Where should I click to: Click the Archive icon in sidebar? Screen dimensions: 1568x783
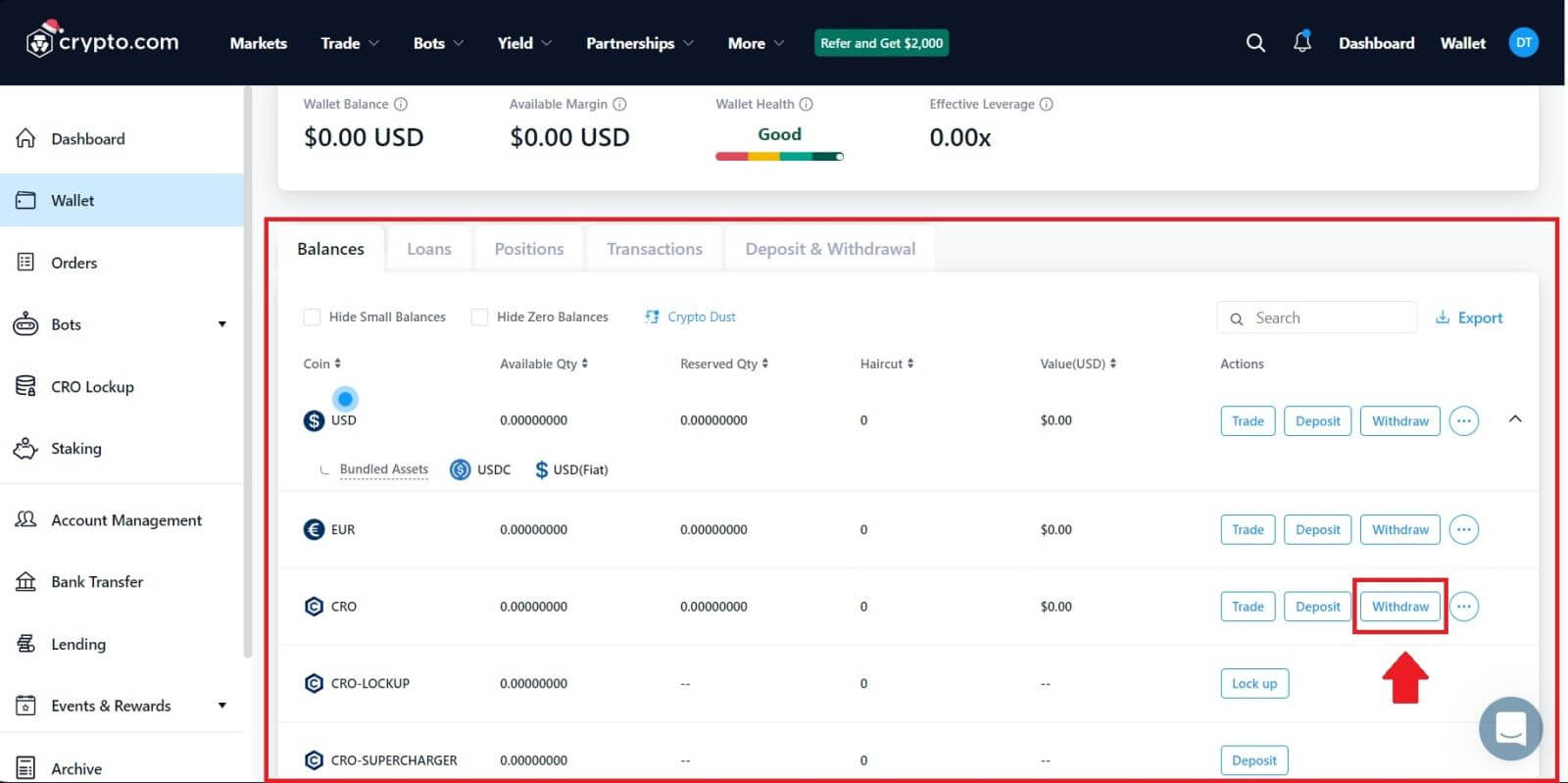pyautogui.click(x=26, y=768)
